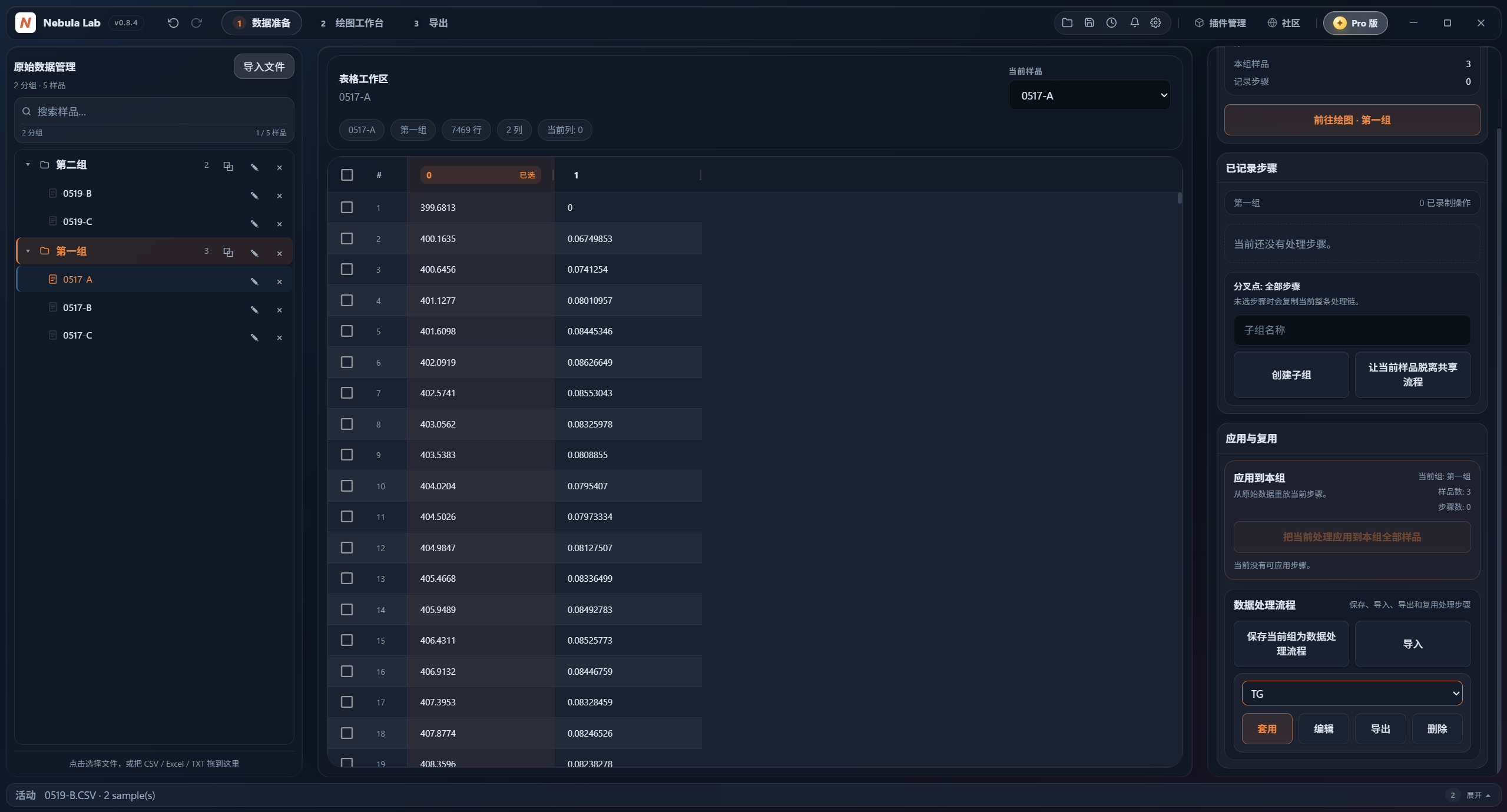Collapse the 第二组 tree group

pos(28,165)
